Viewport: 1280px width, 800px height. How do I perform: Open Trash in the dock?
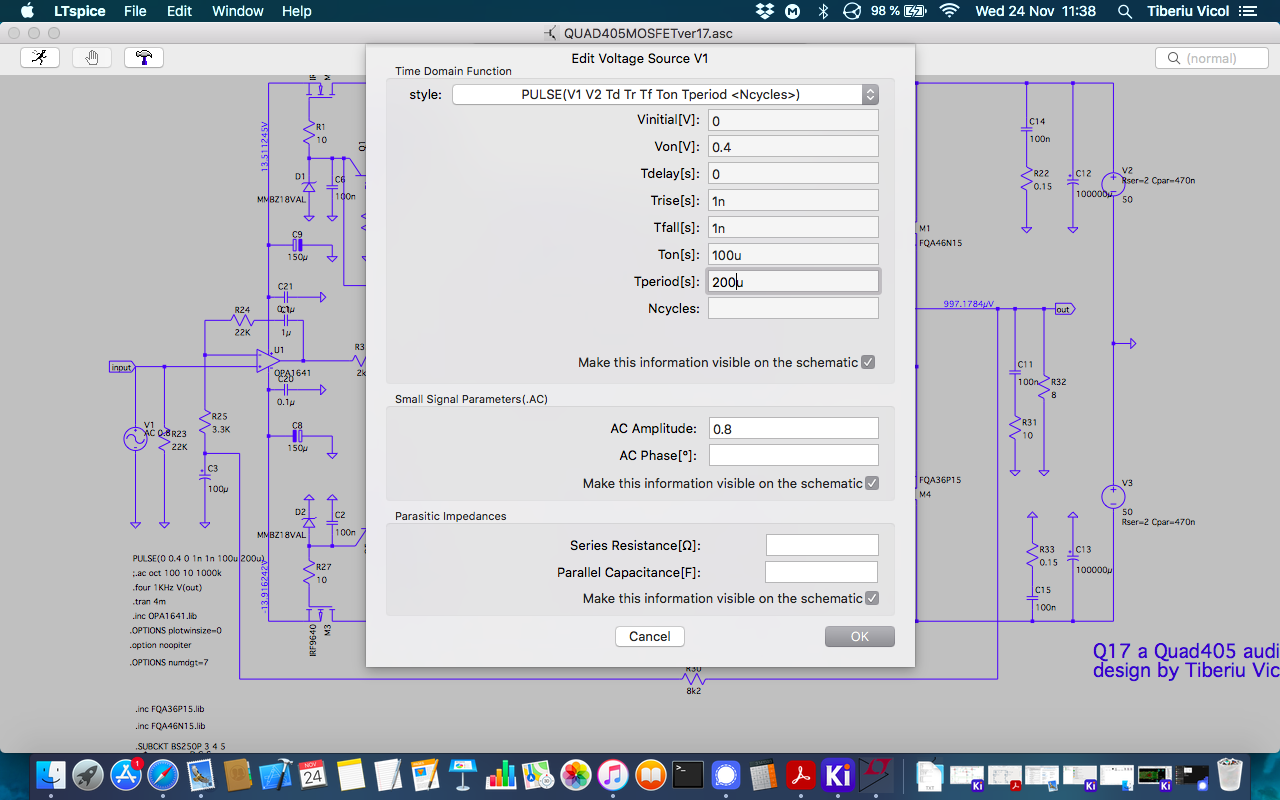click(1230, 774)
